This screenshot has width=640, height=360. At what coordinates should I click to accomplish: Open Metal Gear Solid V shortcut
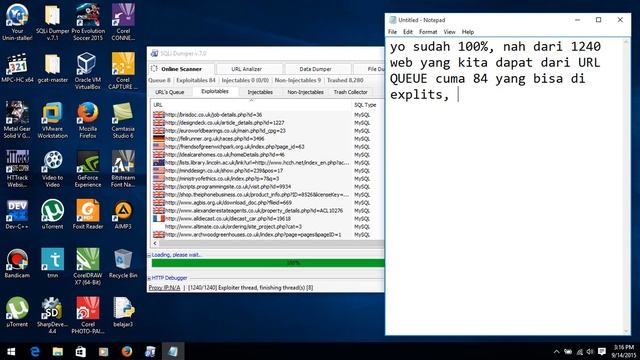point(17,120)
